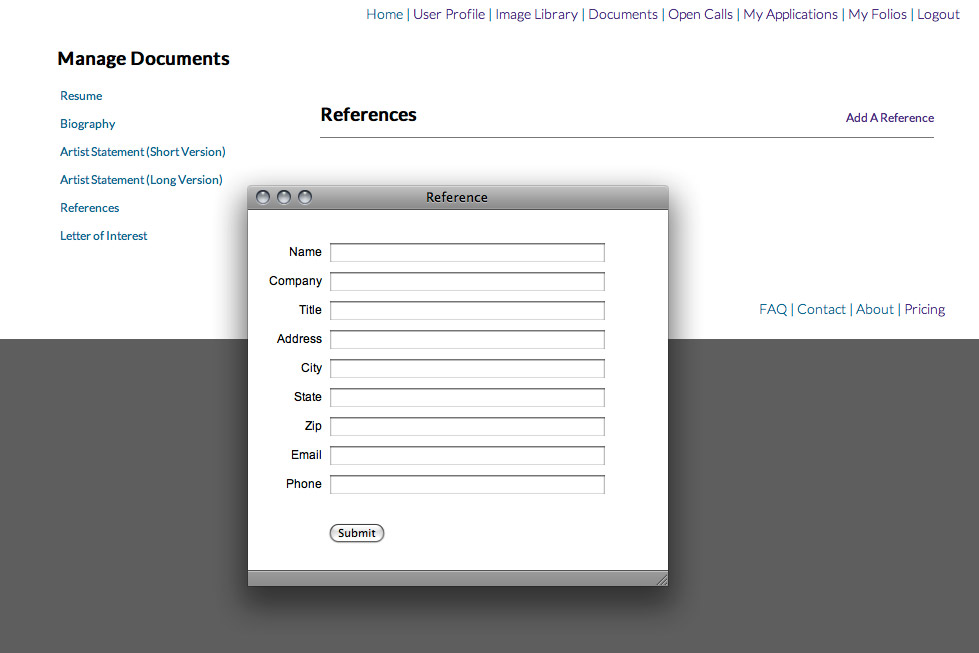Select Biography in document sidebar
The height and width of the screenshot is (653, 979).
[x=87, y=124]
